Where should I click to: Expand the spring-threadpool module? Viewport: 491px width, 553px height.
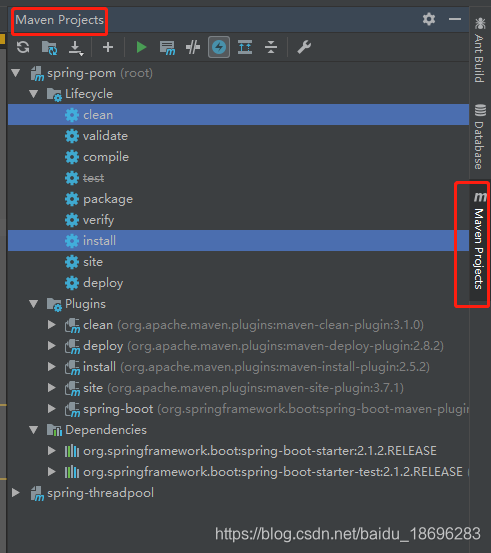point(16,493)
